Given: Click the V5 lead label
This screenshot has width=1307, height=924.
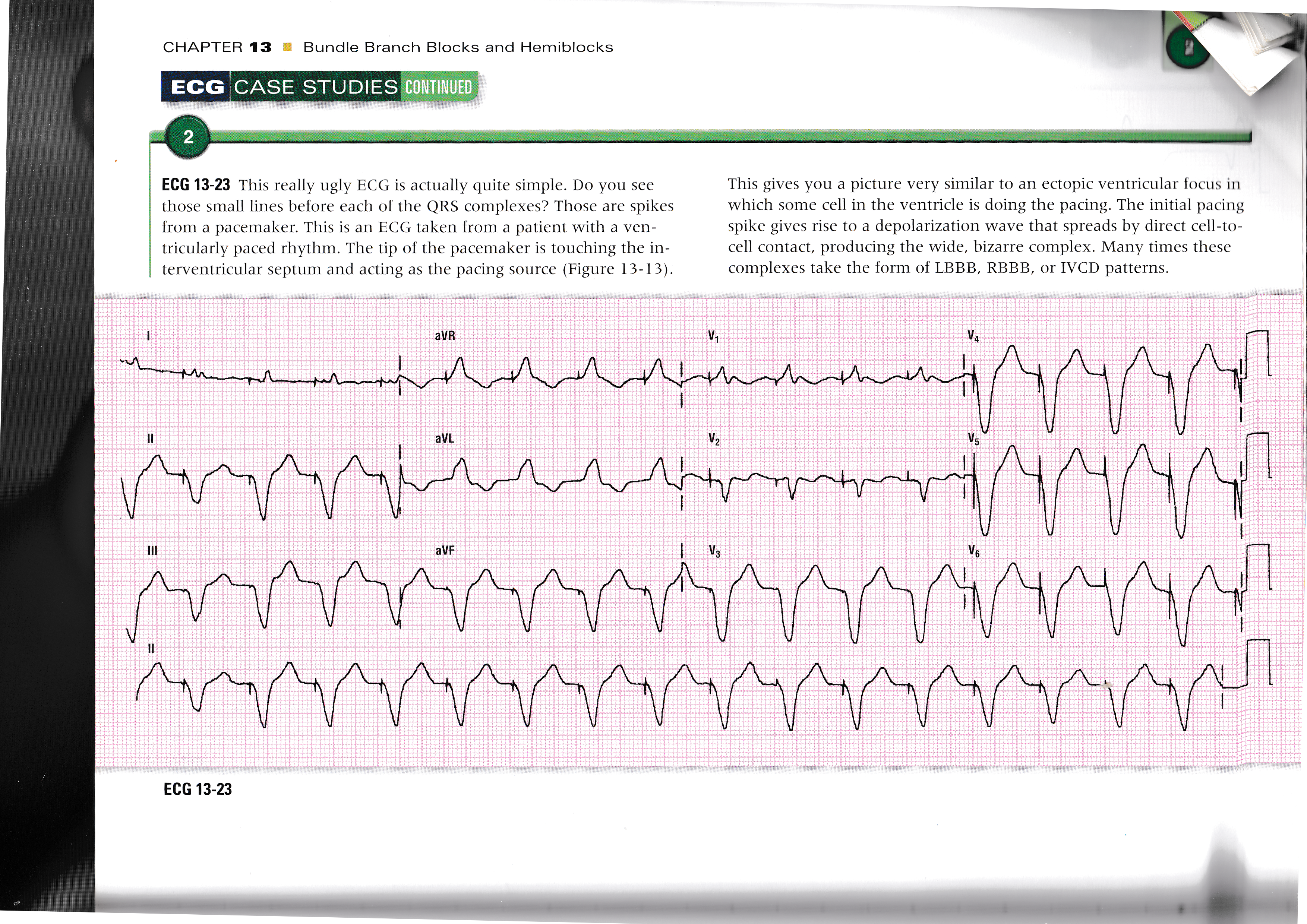Looking at the screenshot, I should tap(973, 440).
